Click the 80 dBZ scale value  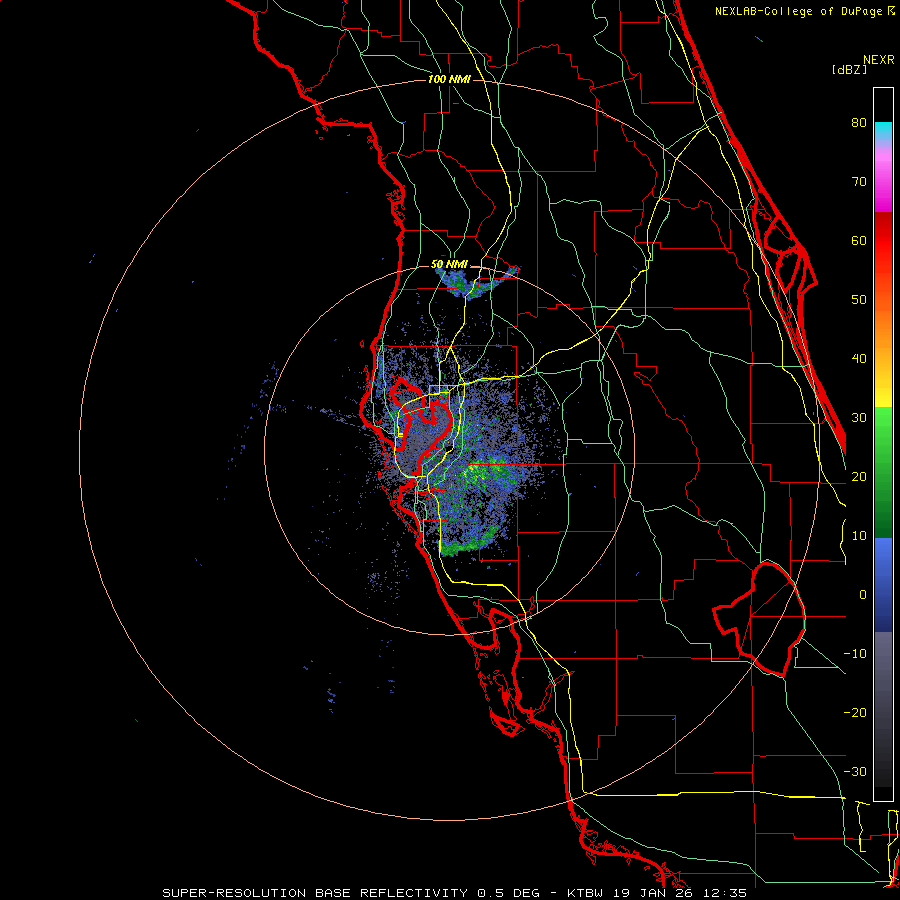click(x=859, y=122)
